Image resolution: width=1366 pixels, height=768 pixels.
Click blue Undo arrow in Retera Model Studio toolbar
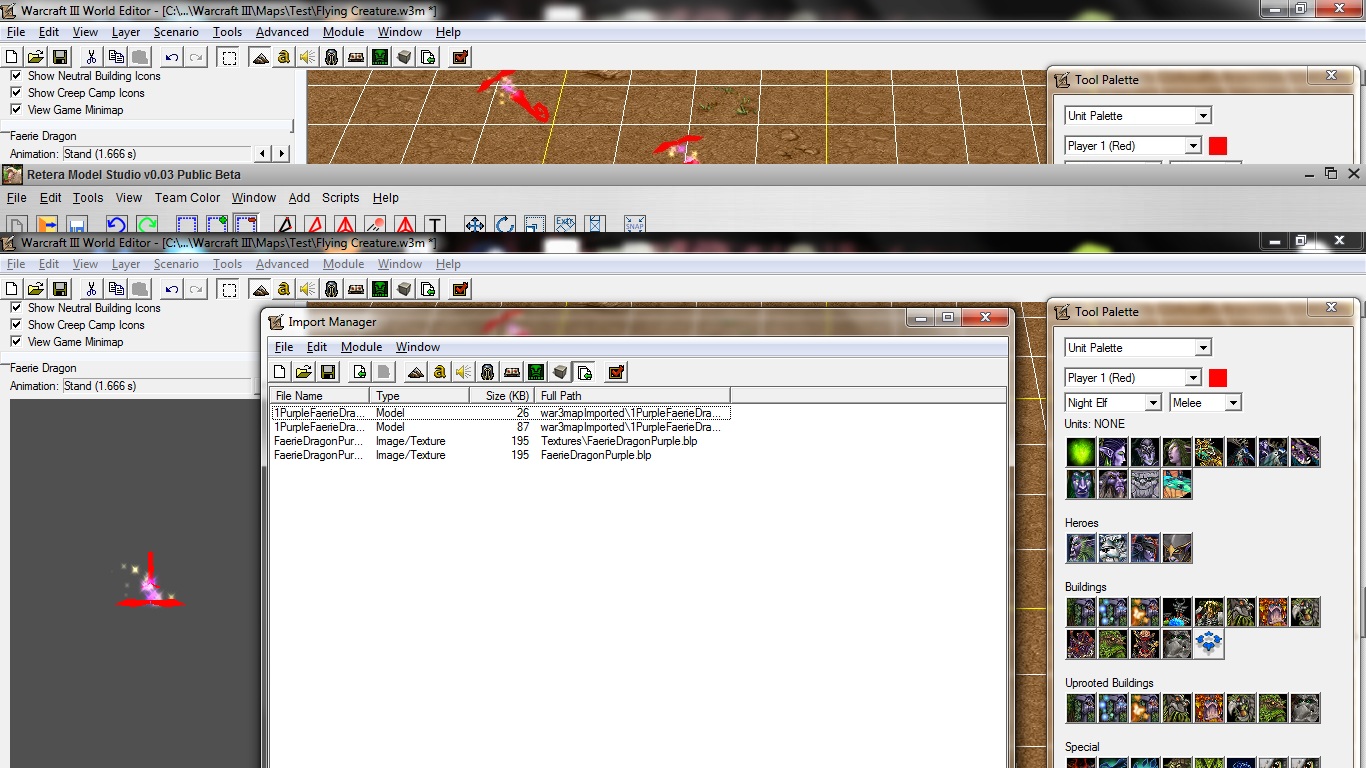[x=117, y=226]
